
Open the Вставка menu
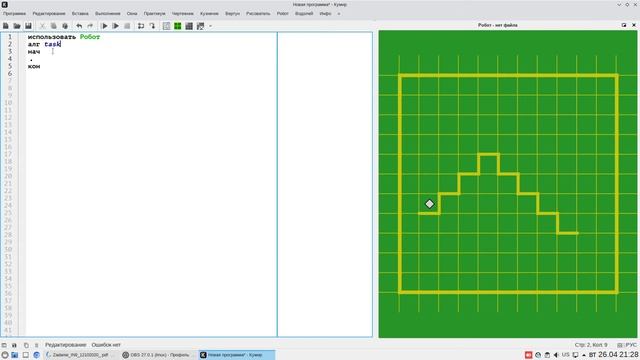click(80, 13)
